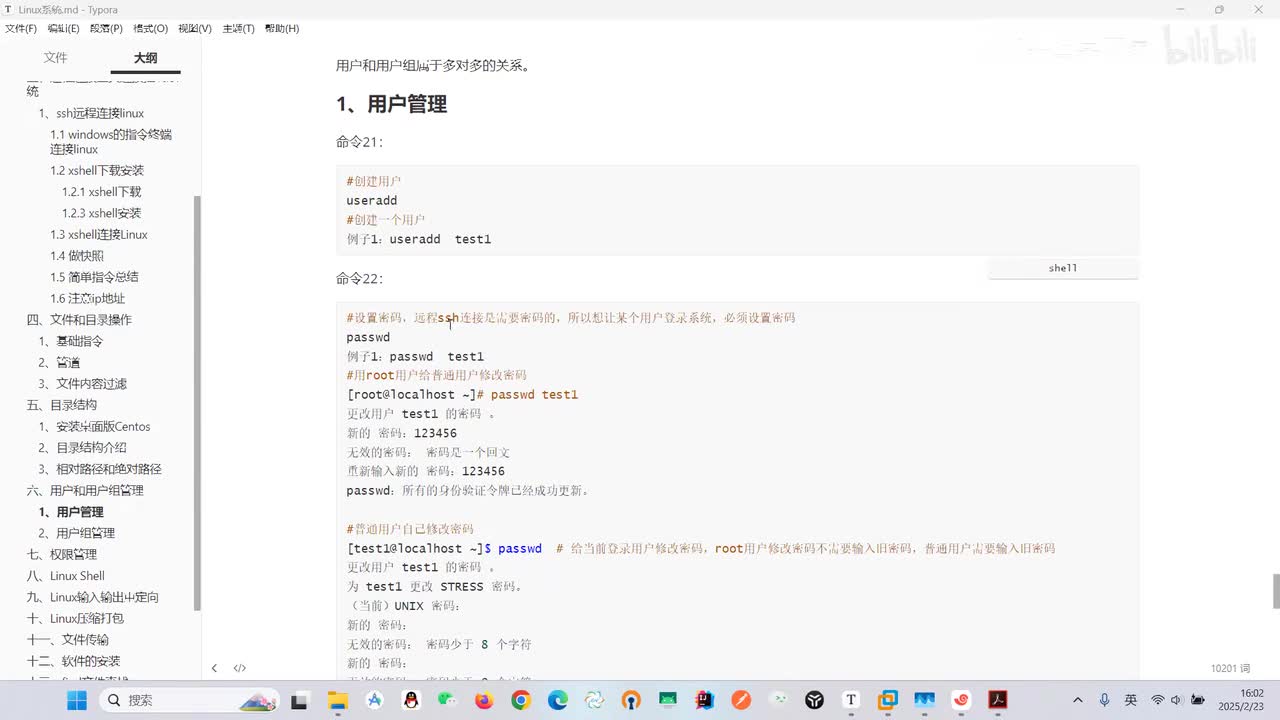Go to 四、文件和目录操作 outline heading
The width and height of the screenshot is (1280, 720).
pyautogui.click(x=79, y=320)
